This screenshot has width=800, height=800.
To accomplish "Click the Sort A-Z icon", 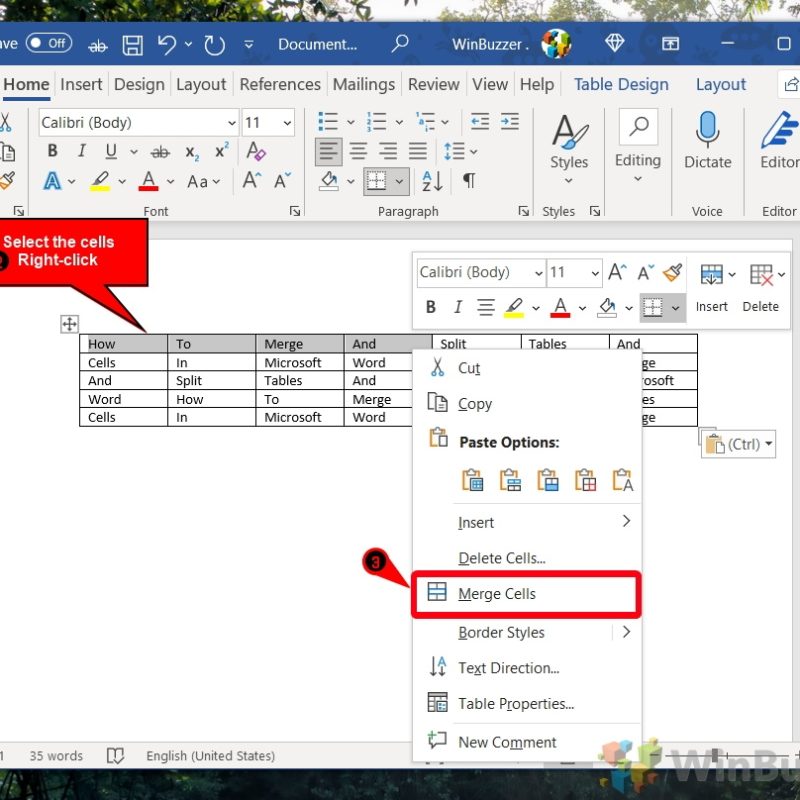I will click(x=432, y=181).
